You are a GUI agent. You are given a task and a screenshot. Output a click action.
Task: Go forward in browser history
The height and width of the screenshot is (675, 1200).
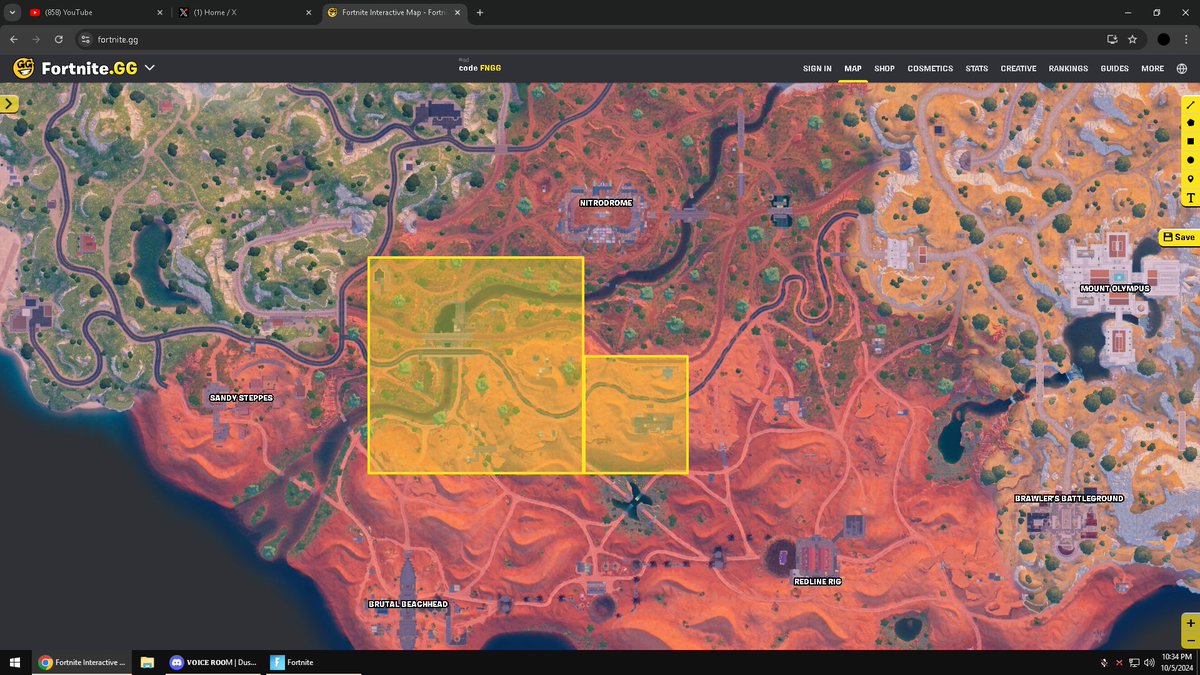[x=37, y=39]
